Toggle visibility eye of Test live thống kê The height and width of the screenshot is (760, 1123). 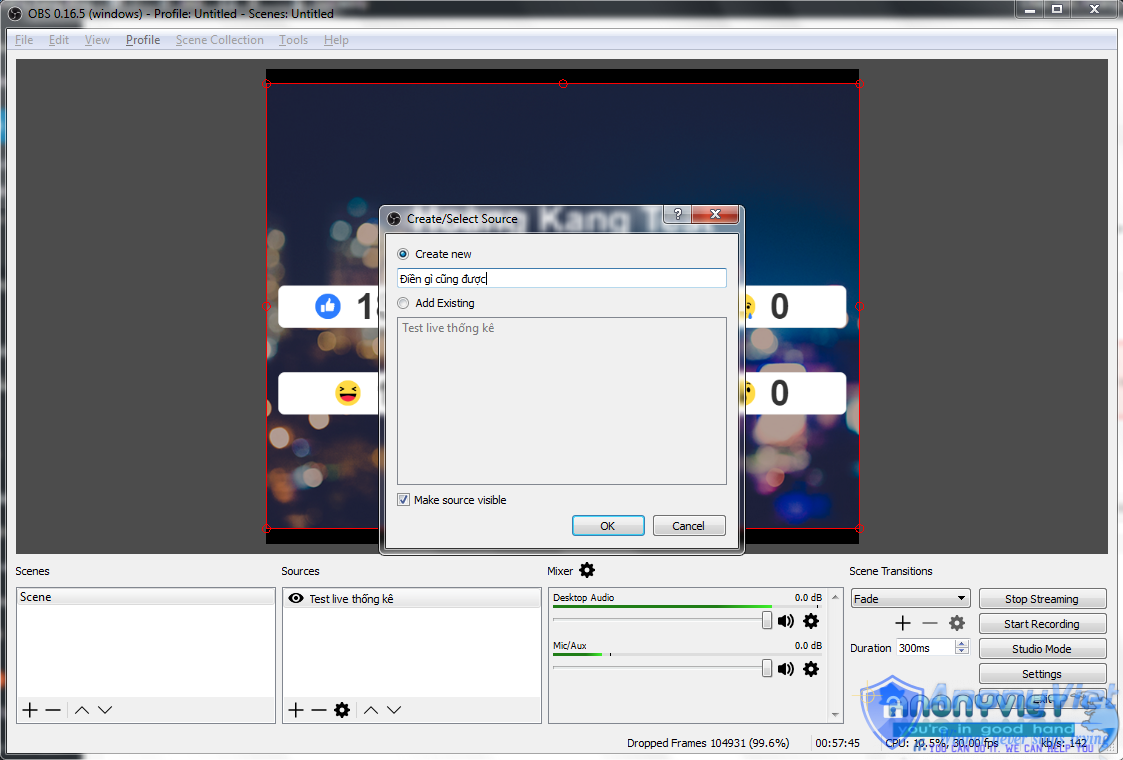[296, 598]
